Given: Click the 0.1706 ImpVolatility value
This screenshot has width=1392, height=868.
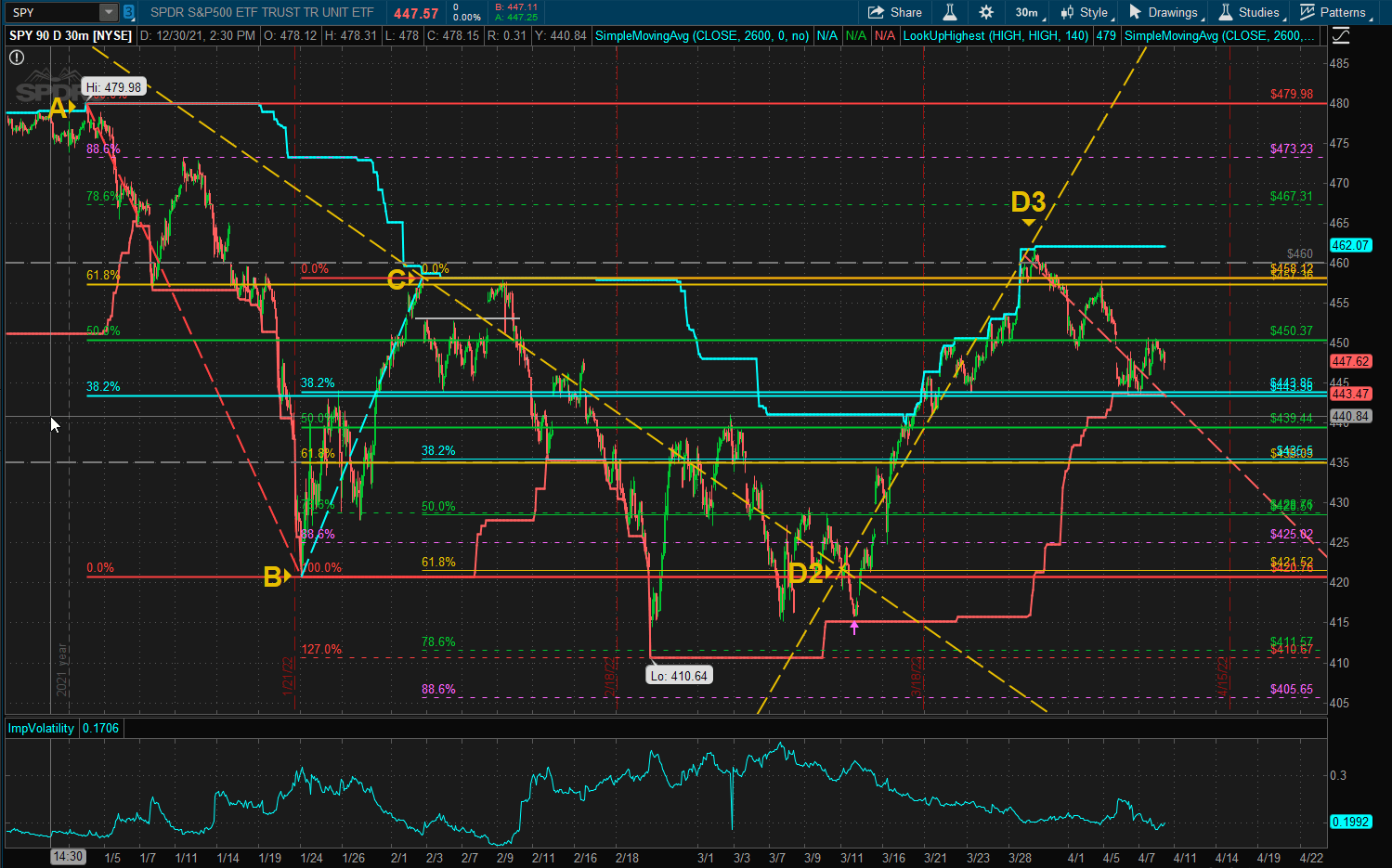Looking at the screenshot, I should pyautogui.click(x=100, y=728).
